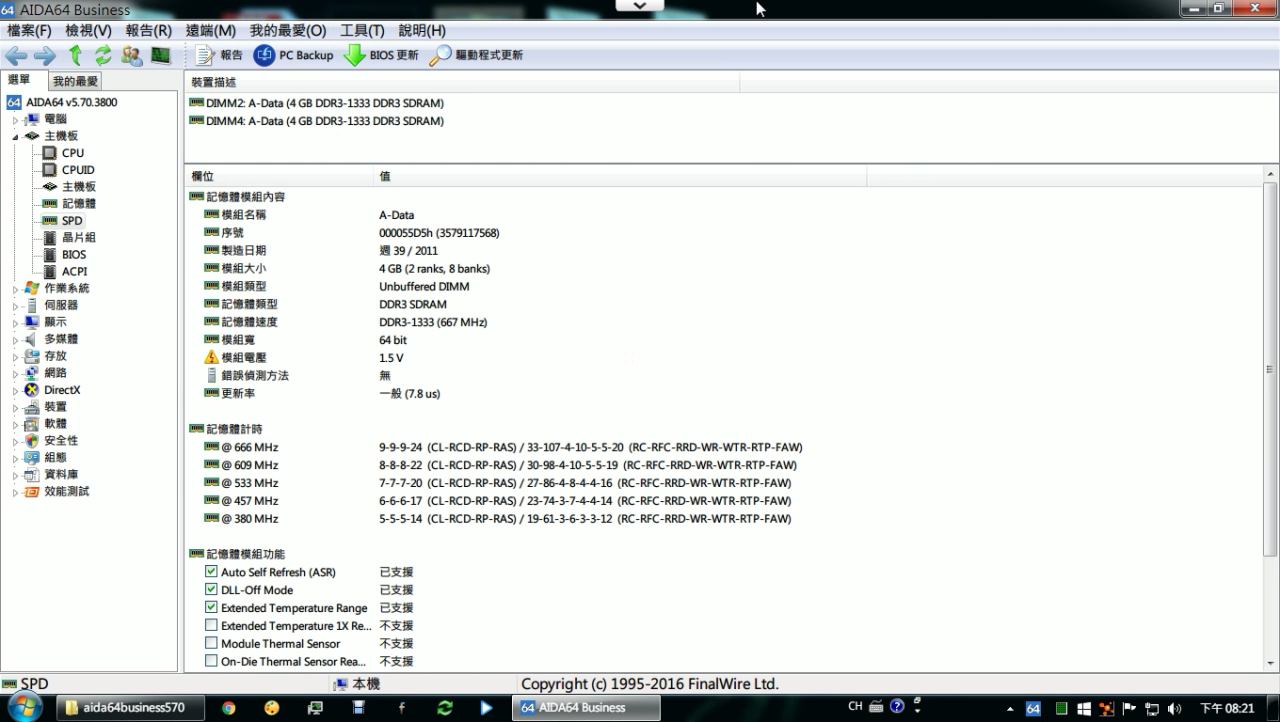The width and height of the screenshot is (1280, 722).
Task: Click the green up-level arrow icon
Action: tap(75, 56)
